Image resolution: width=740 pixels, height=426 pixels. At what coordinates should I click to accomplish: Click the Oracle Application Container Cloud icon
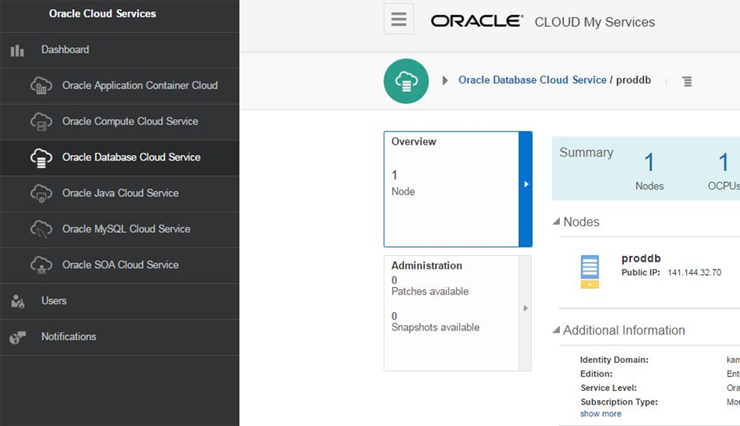pyautogui.click(x=41, y=86)
